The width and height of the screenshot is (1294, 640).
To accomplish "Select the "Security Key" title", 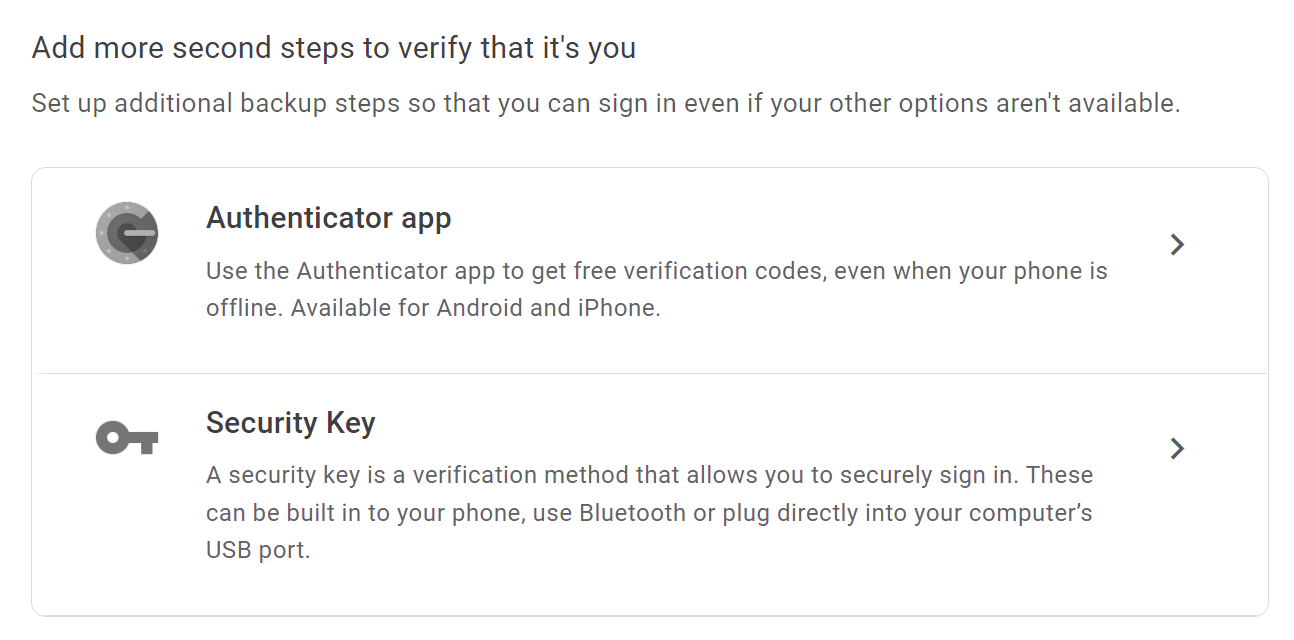I will pyautogui.click(x=290, y=423).
